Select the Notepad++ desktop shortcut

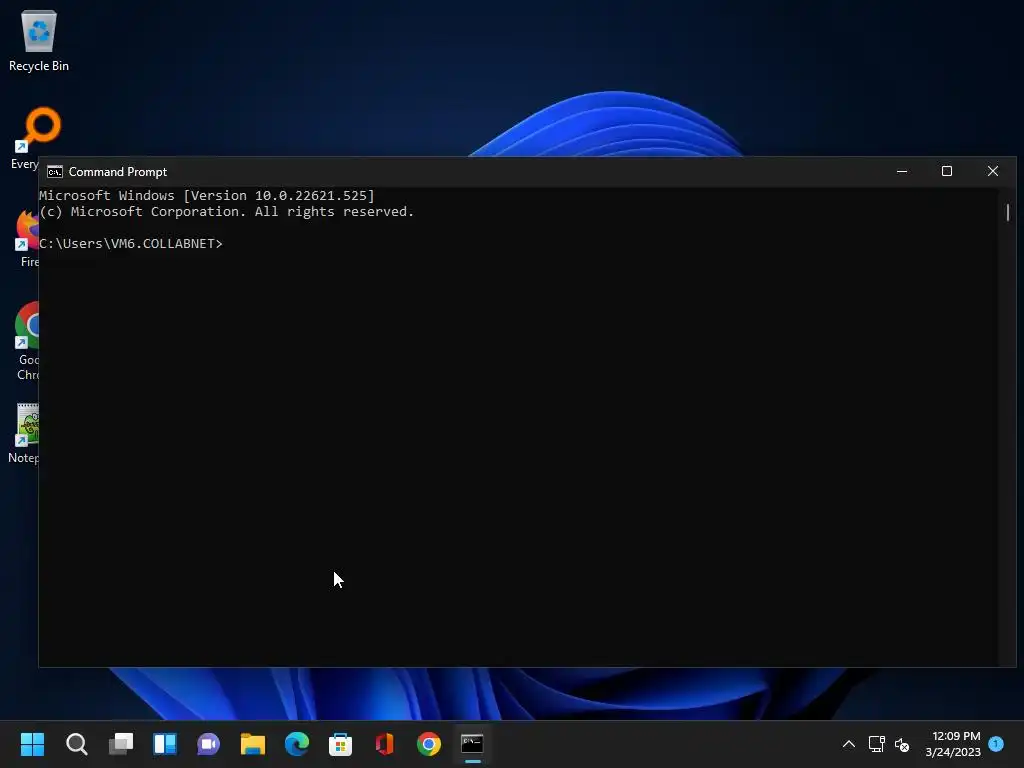pos(25,434)
